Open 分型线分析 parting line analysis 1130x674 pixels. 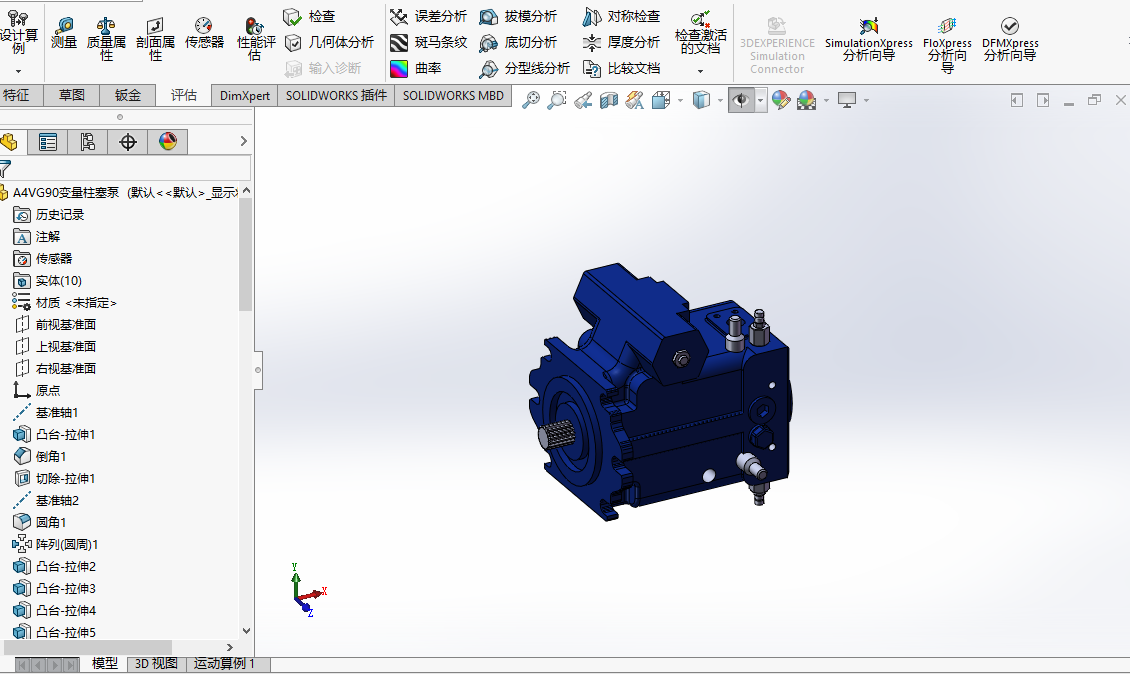coord(525,68)
